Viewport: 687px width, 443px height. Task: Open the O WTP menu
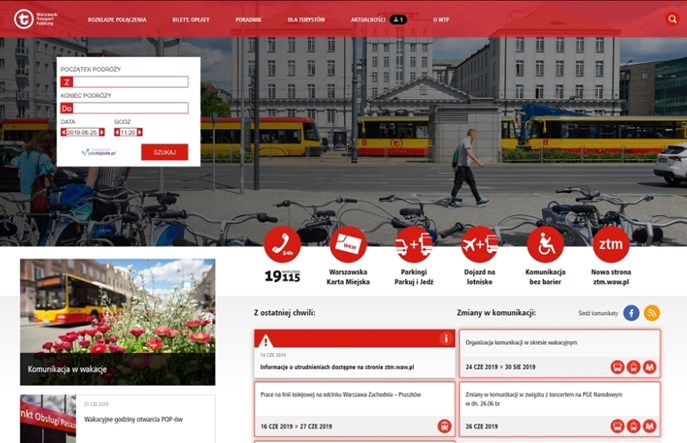(x=441, y=20)
